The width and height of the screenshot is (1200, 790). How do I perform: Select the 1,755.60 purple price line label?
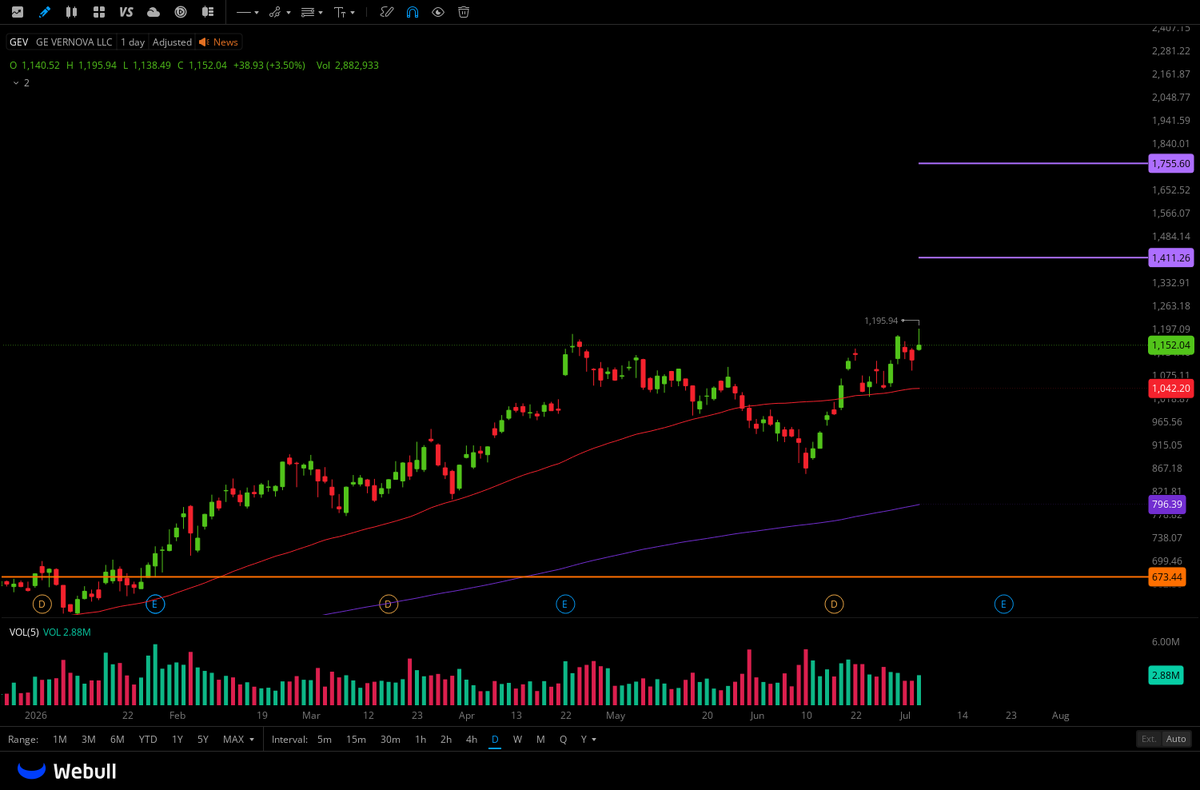[x=1171, y=163]
